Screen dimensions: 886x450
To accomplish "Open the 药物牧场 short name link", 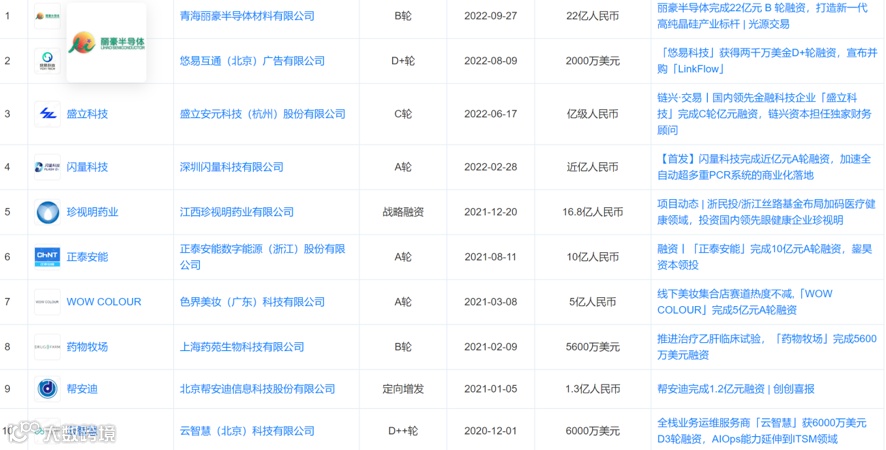I will pyautogui.click(x=87, y=347).
